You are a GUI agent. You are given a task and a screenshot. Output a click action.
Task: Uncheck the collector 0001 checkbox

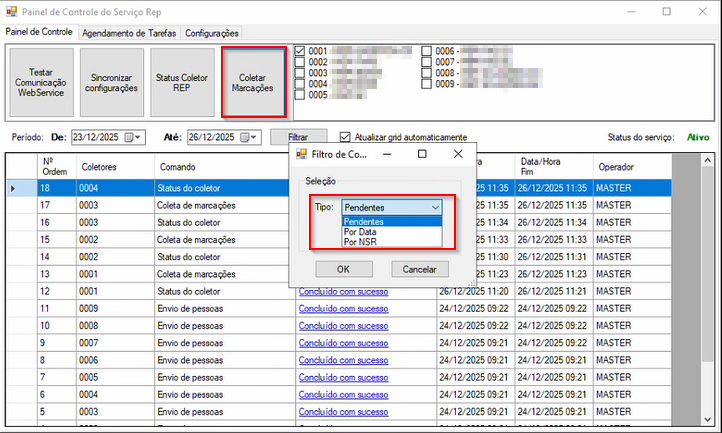(x=301, y=51)
